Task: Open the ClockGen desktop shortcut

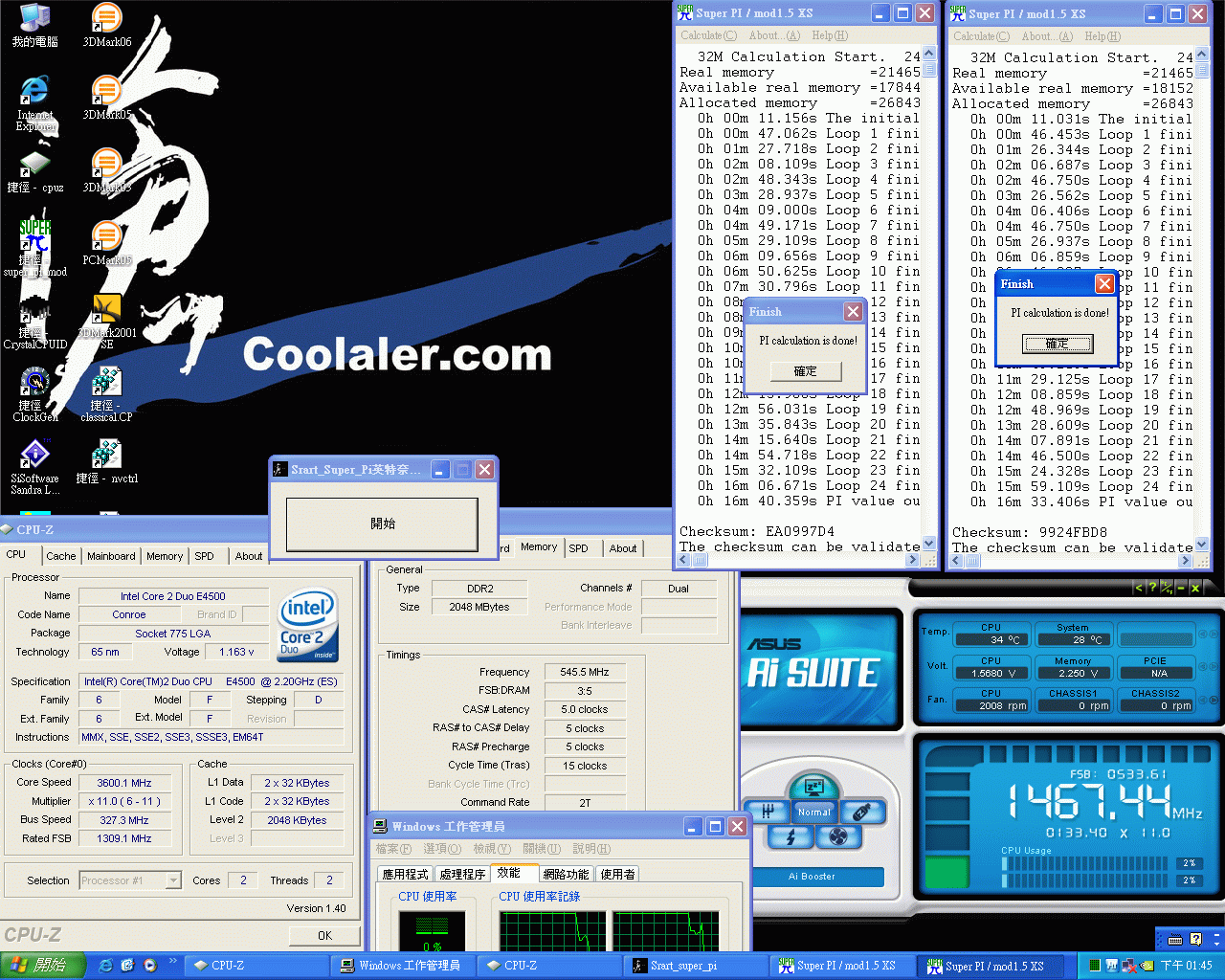Action: (34, 394)
